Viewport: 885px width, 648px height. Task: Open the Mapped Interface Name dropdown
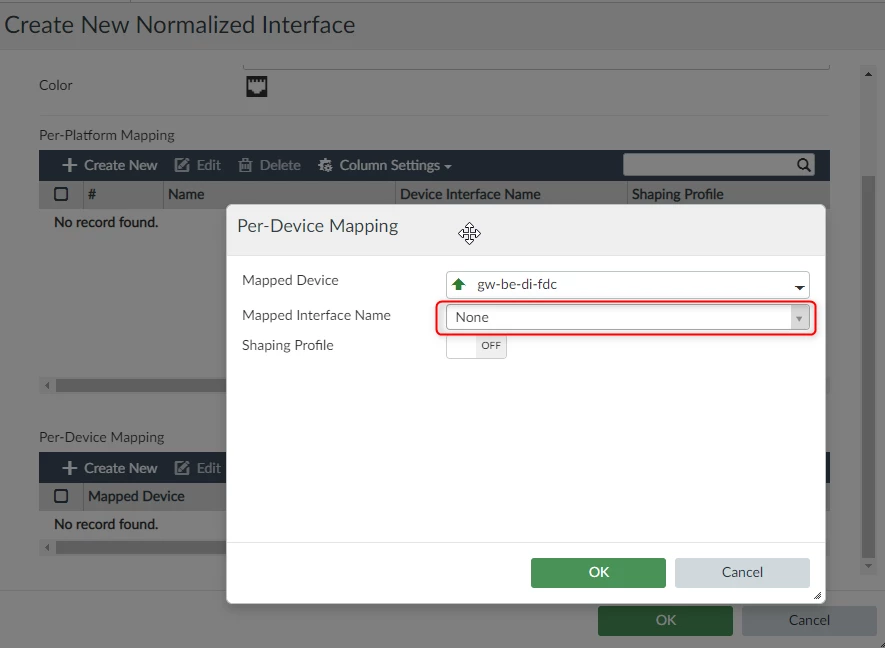coord(628,317)
